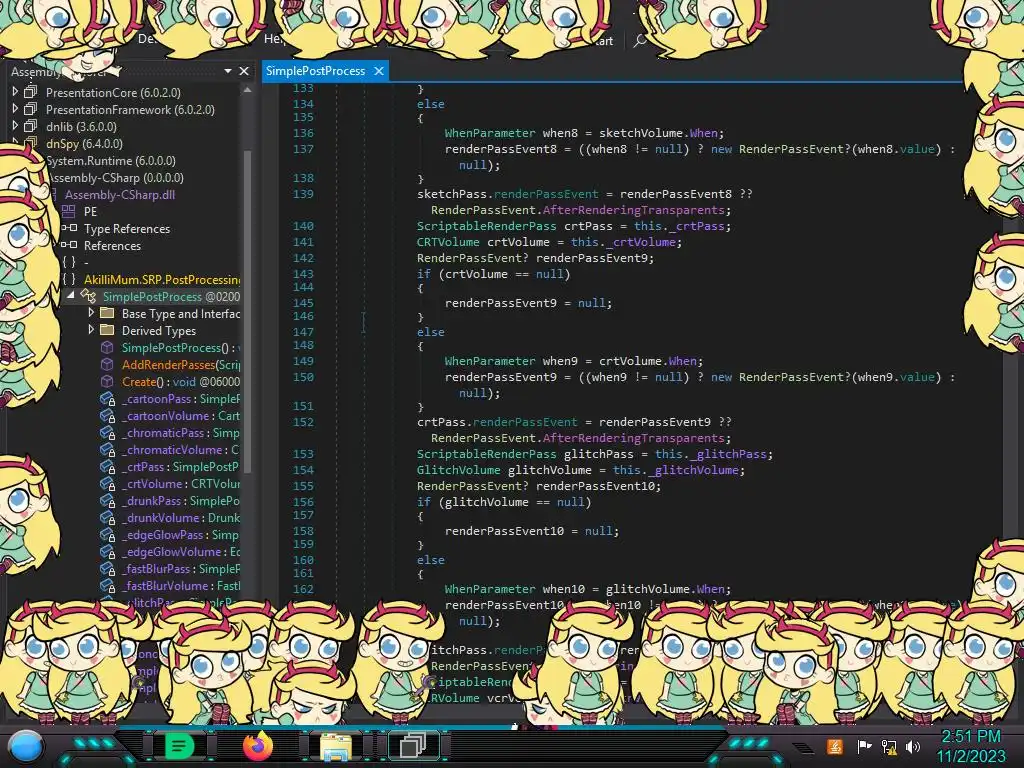Click the References node icon
Viewport: 1024px width, 768px height.
coord(69,245)
